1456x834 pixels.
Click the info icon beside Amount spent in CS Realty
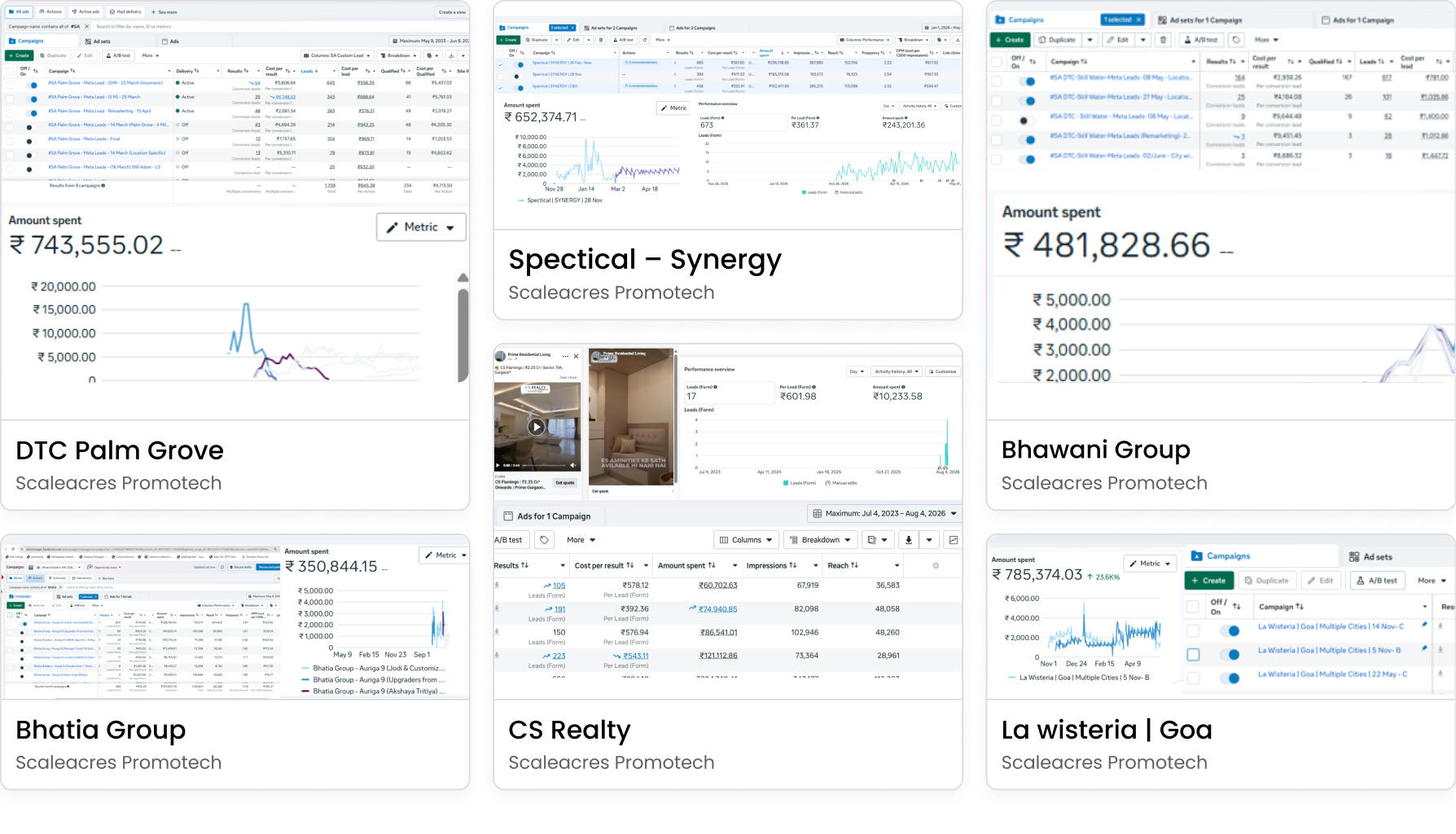tap(903, 387)
